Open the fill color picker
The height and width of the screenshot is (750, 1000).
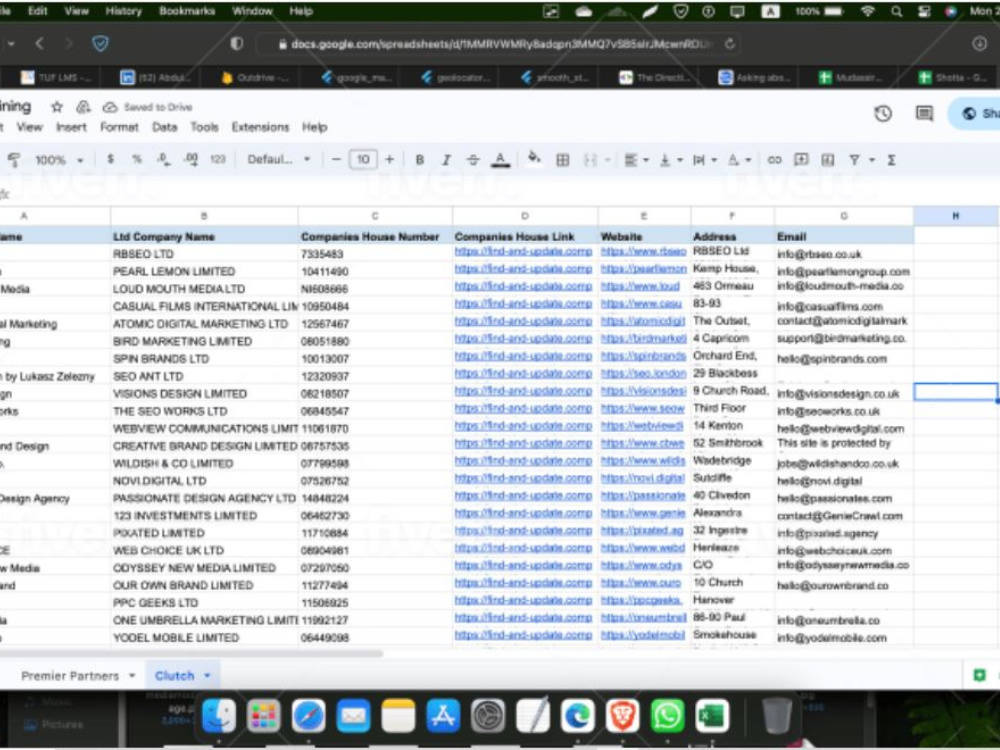pos(534,158)
